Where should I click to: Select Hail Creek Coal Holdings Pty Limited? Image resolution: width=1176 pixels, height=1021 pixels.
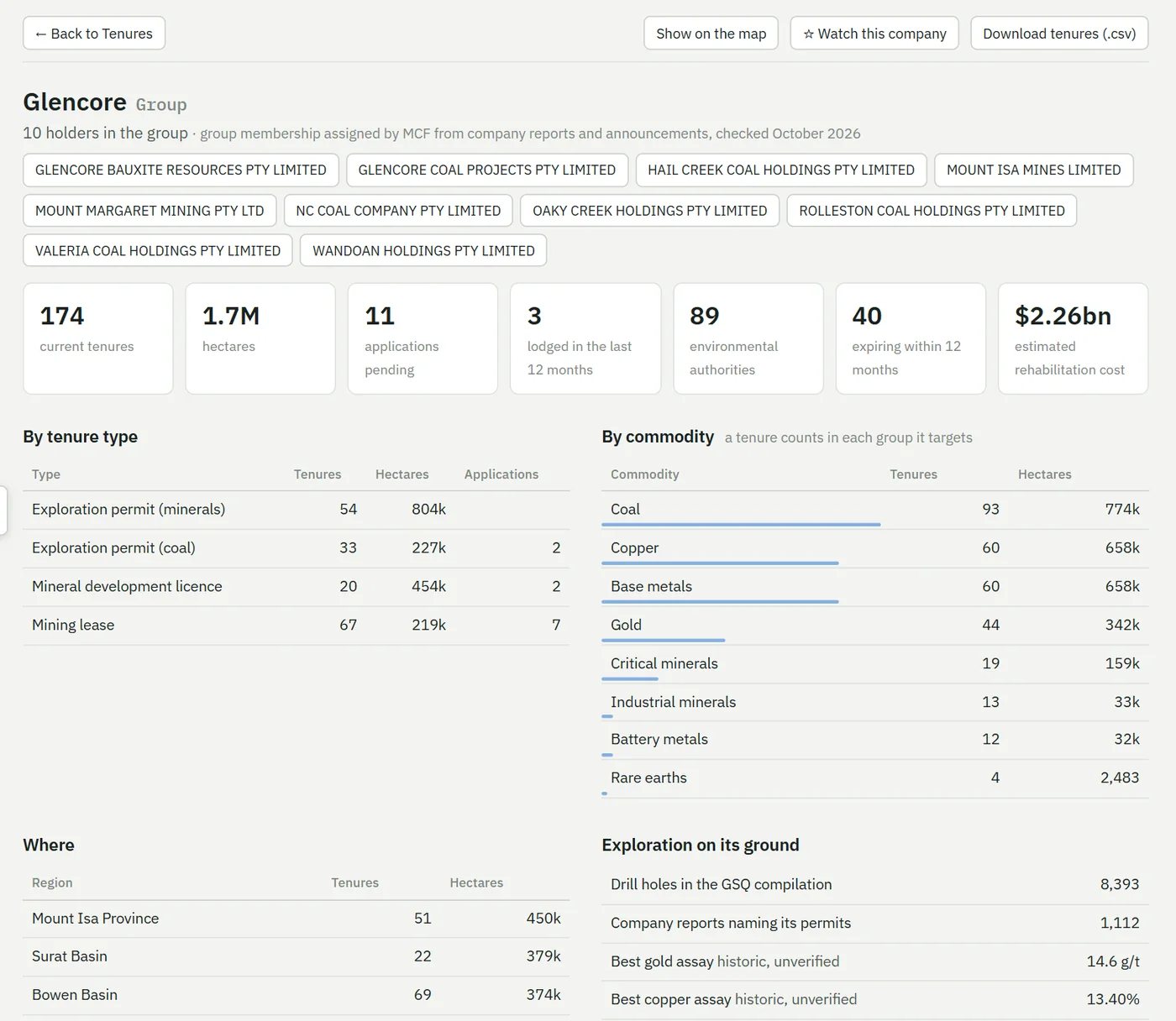tap(781, 170)
